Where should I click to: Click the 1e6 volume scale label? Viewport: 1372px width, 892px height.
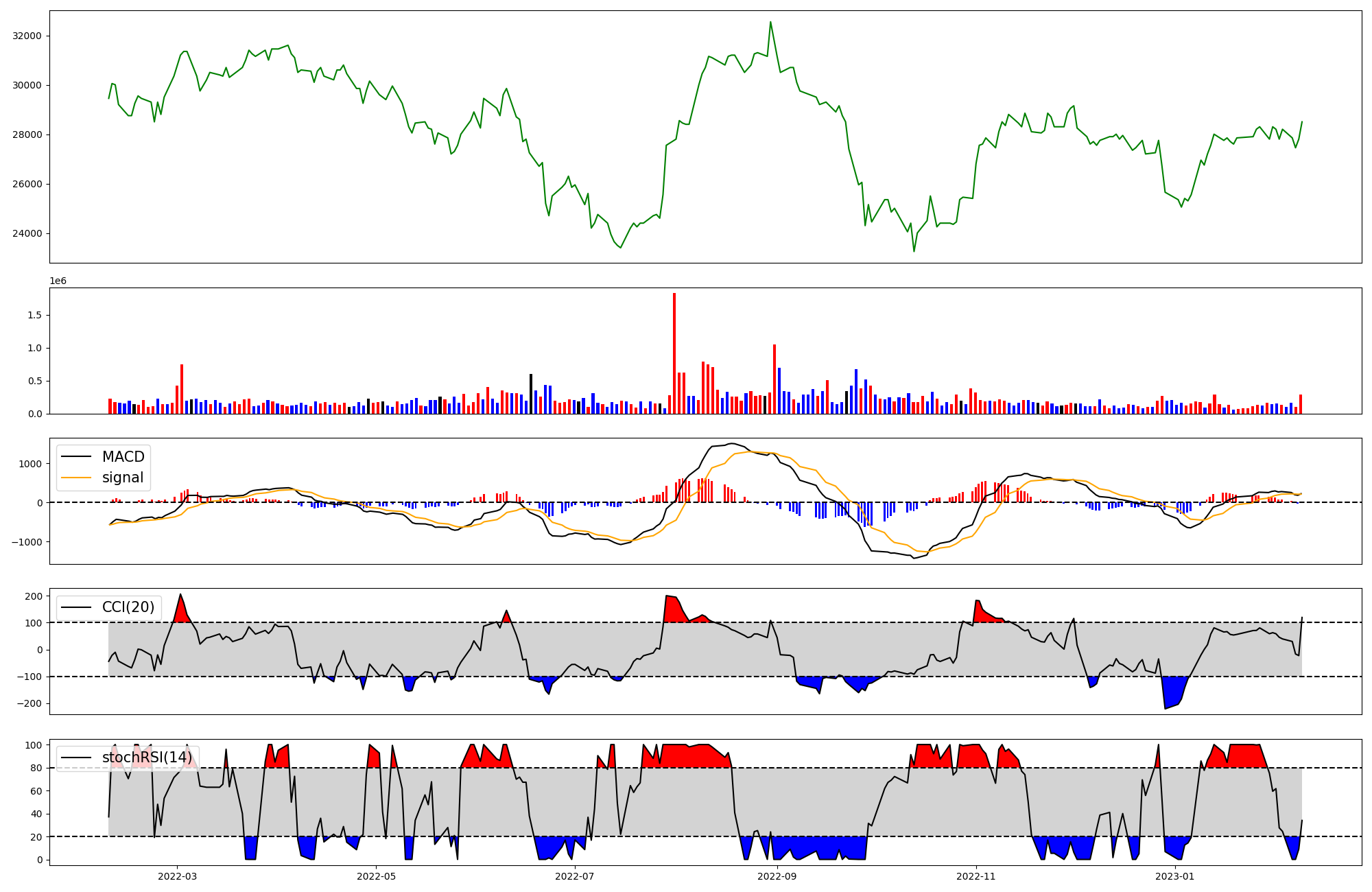[x=58, y=281]
